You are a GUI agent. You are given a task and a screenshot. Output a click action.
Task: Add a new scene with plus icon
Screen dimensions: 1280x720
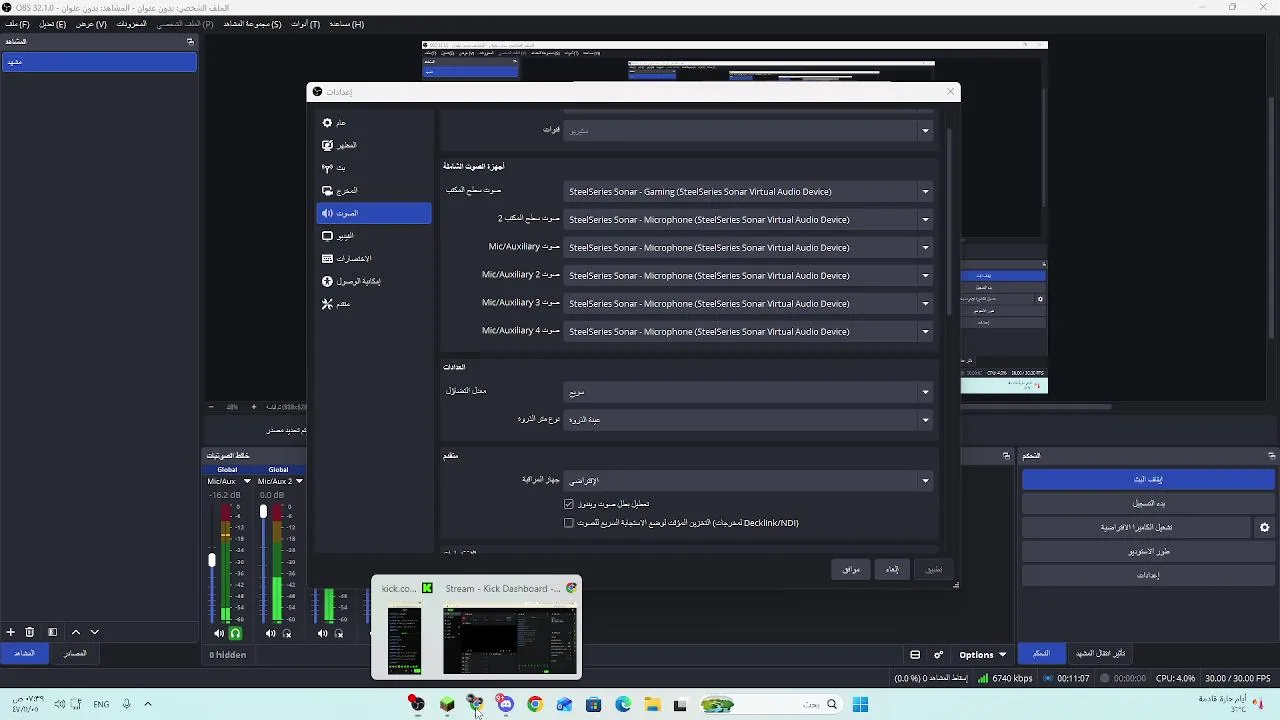pos(10,632)
